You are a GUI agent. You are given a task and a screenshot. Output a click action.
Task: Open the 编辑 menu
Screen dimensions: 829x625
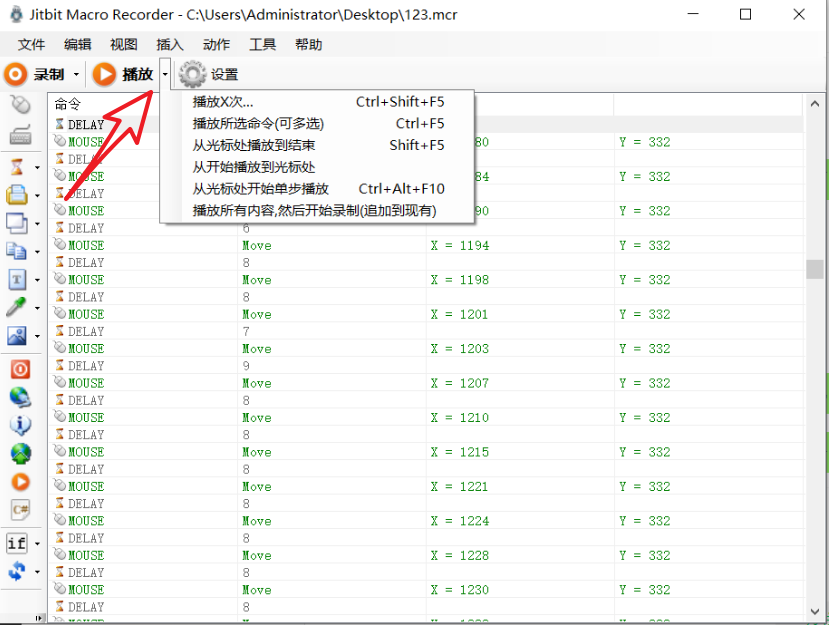(x=77, y=44)
